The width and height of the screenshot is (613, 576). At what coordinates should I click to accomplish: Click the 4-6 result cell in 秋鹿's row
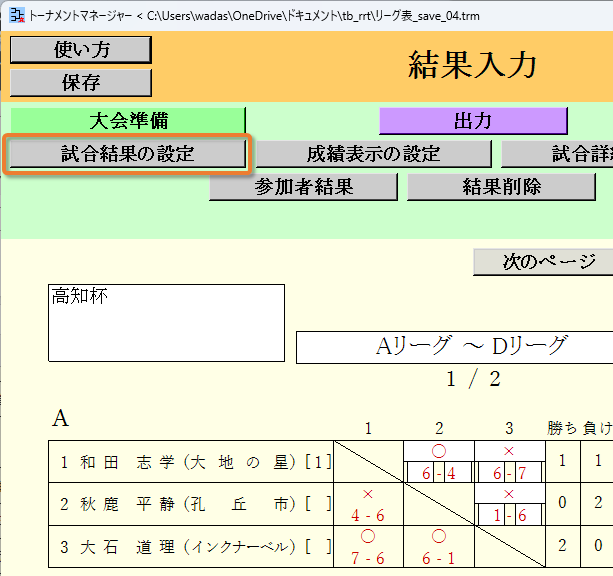pyautogui.click(x=368, y=515)
